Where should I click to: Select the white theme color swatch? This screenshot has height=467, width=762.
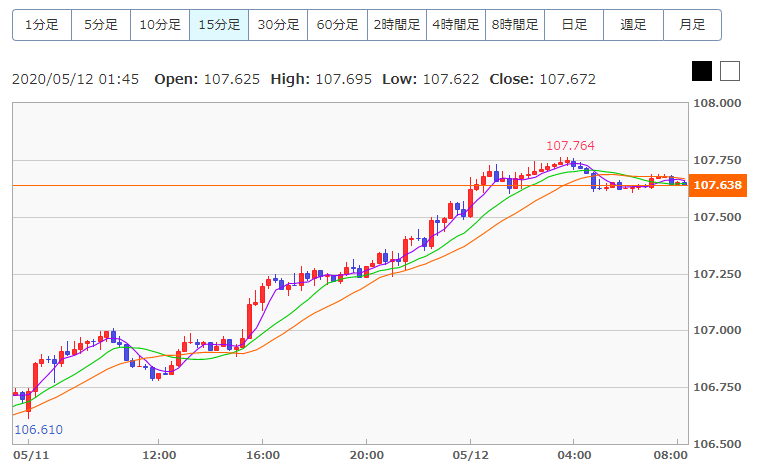[x=730, y=71]
